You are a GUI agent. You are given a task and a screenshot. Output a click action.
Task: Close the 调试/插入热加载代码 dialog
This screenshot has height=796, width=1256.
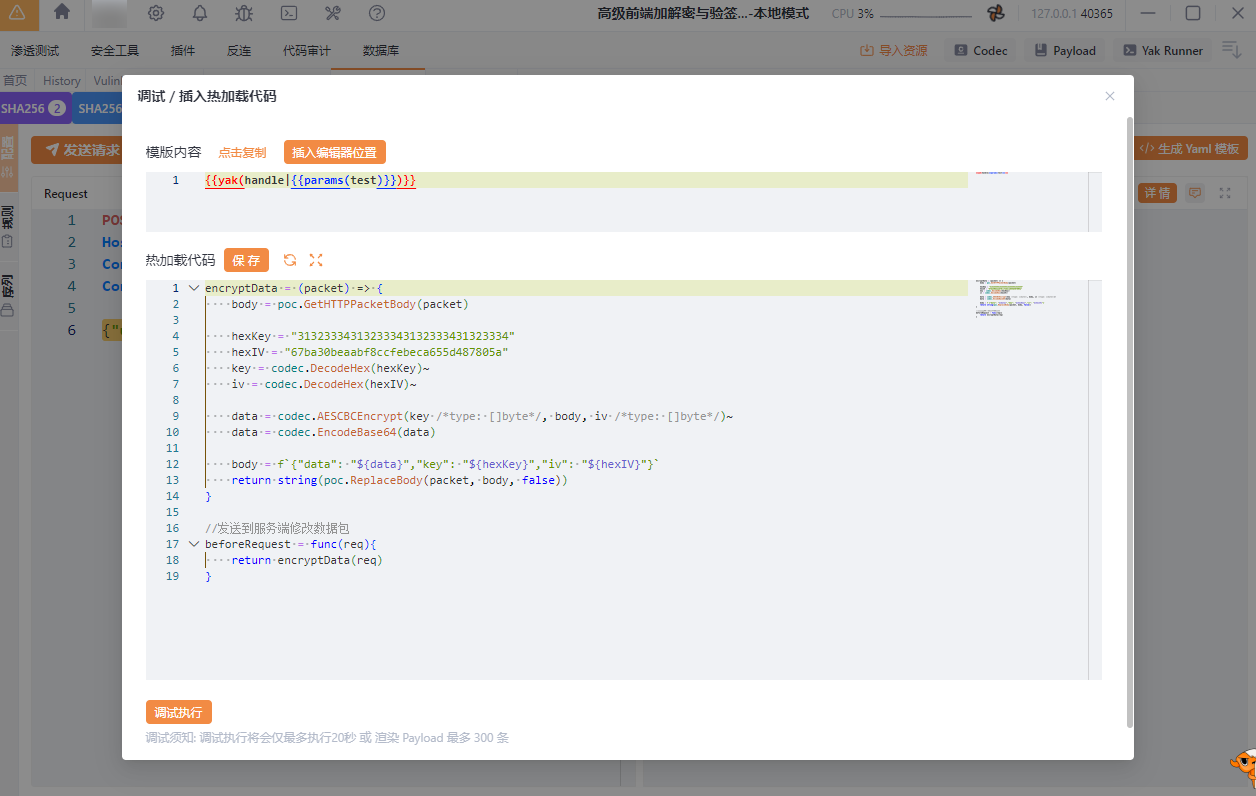pos(1109,96)
